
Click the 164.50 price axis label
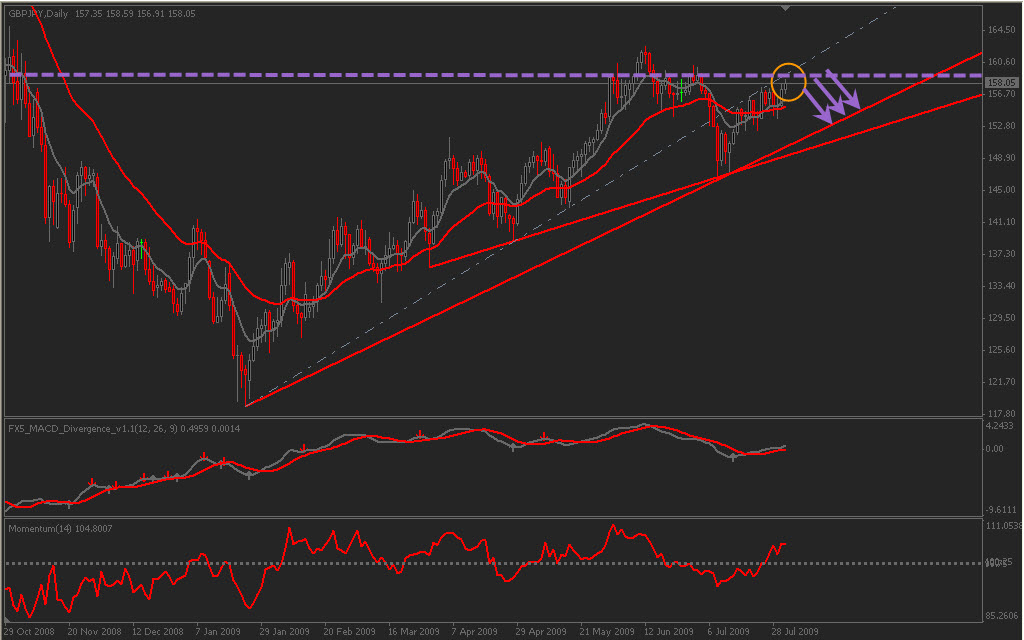(x=1002, y=30)
